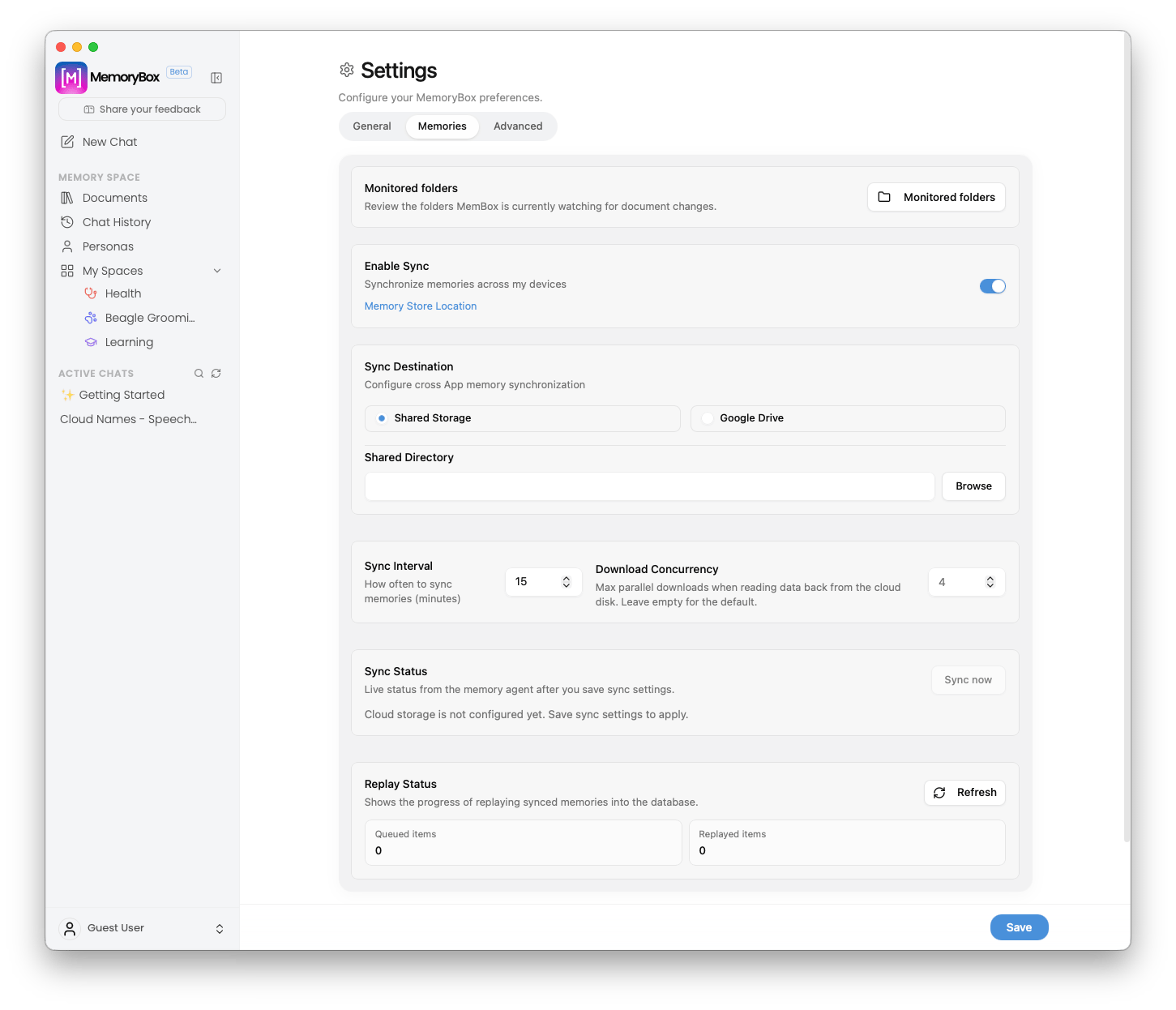Viewport: 1176px width, 1010px height.
Task: Click the Personas person icon
Action: tap(67, 246)
